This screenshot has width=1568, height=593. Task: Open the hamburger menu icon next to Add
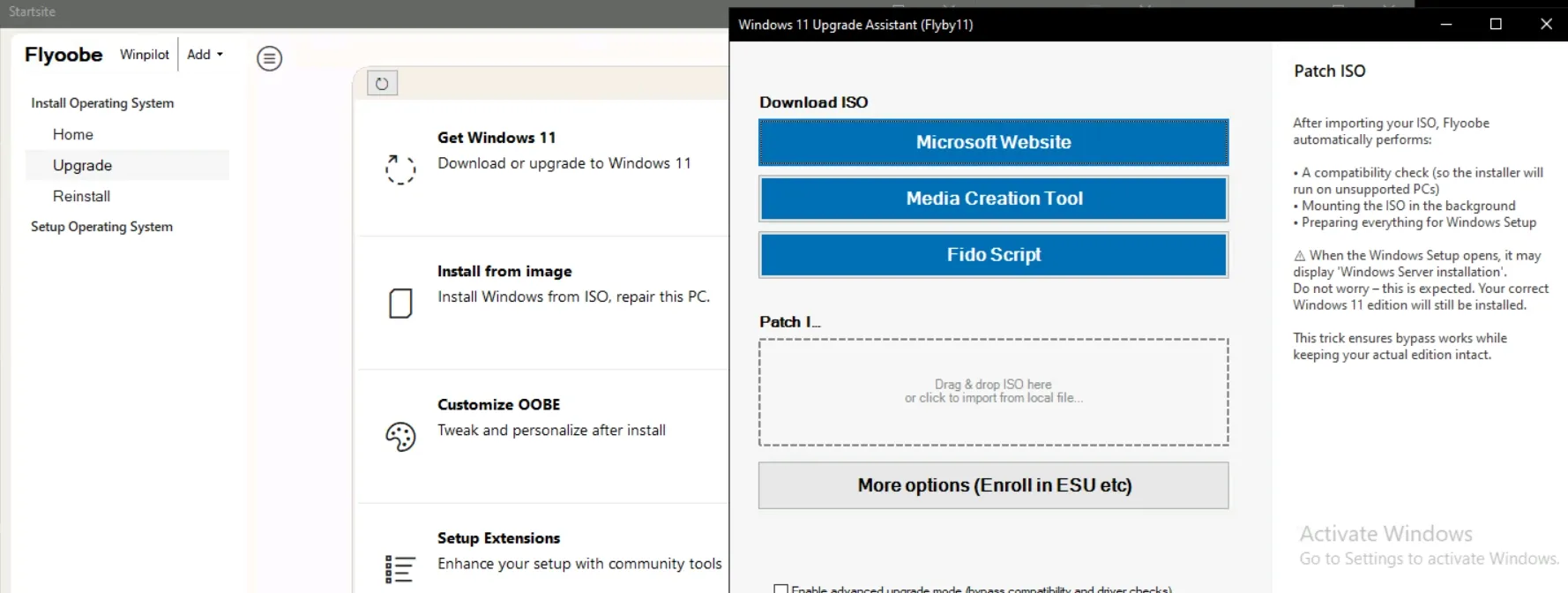tap(270, 58)
